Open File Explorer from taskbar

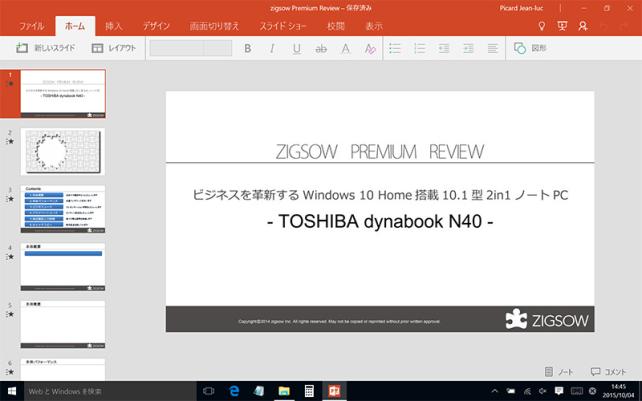coord(284,391)
